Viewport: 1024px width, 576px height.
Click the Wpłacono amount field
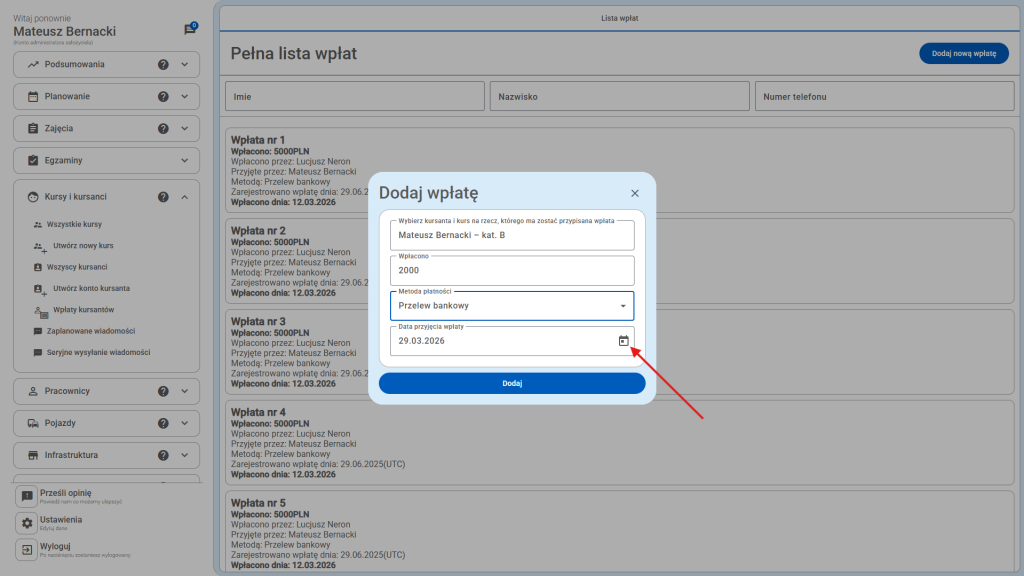tap(511, 271)
